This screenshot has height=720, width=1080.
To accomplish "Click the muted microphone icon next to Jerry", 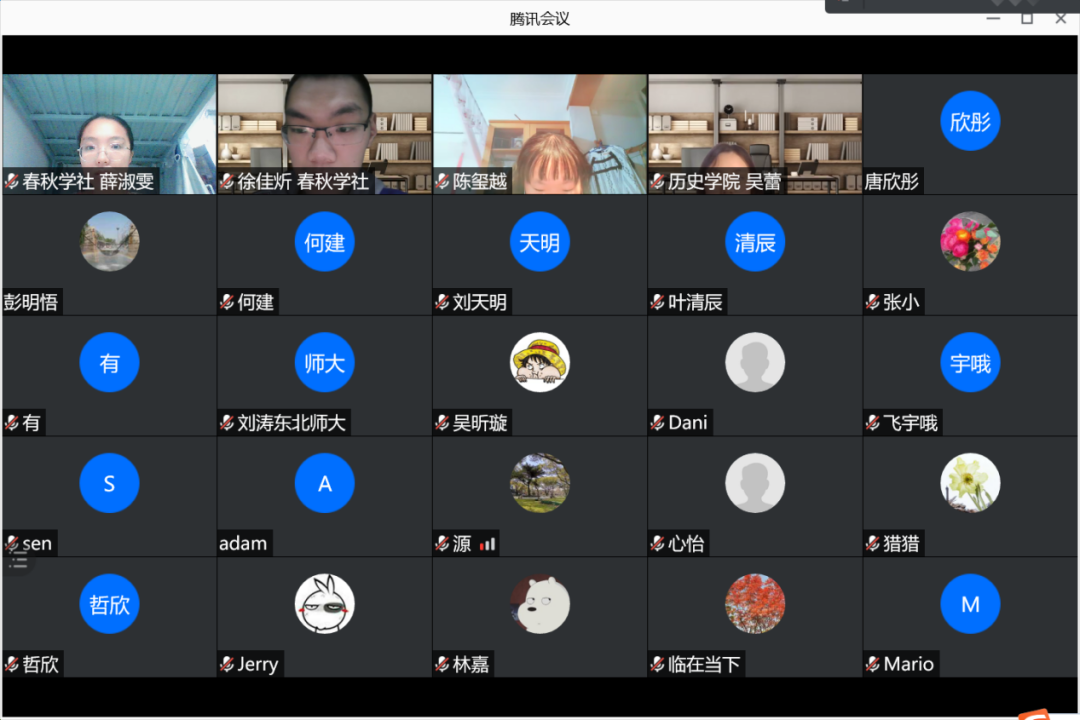I will tap(227, 664).
